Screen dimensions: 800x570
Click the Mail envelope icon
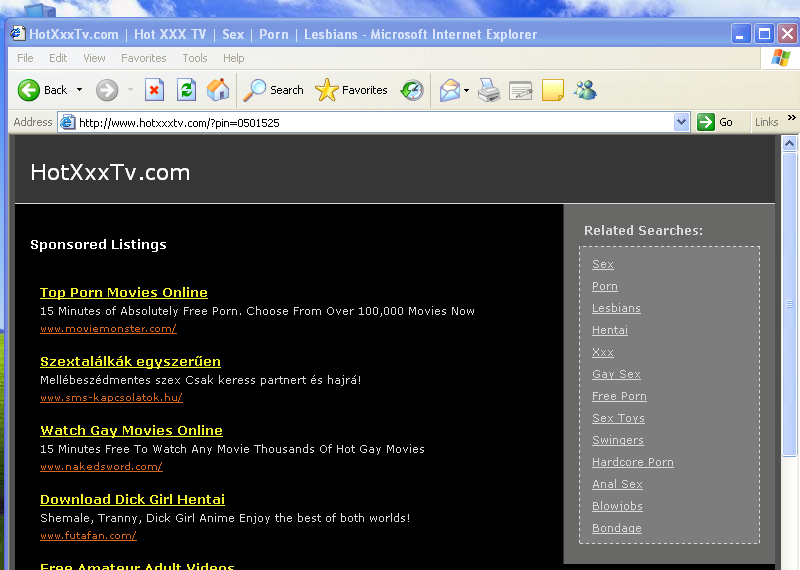point(450,90)
